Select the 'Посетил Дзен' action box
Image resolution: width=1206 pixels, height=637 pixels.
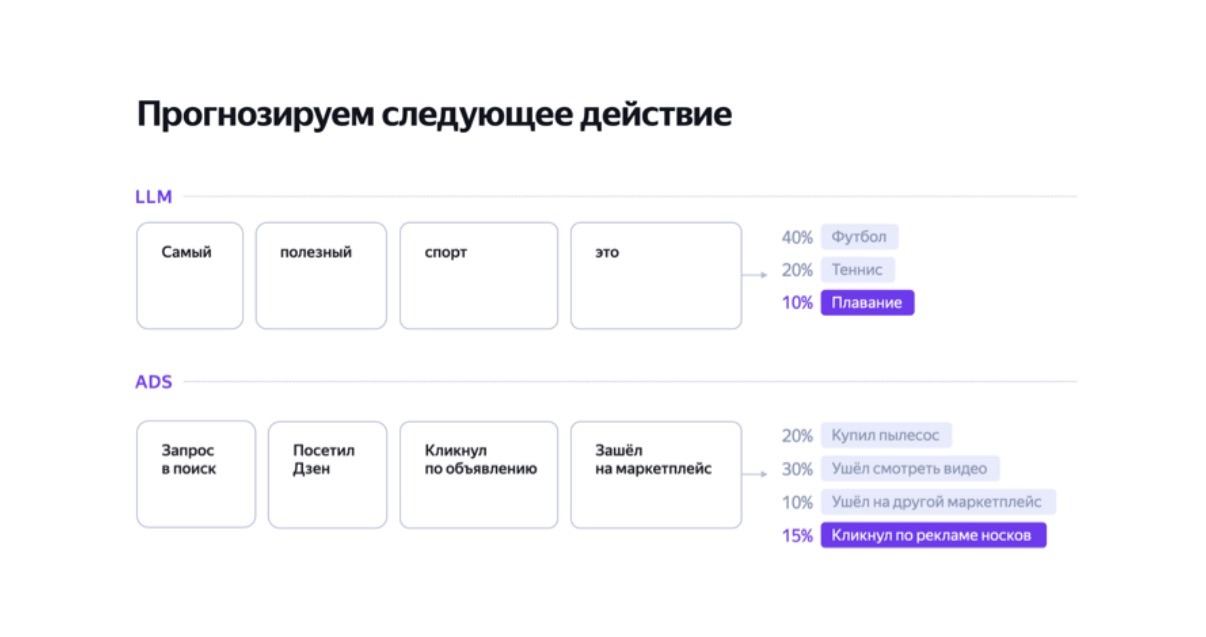coord(327,475)
